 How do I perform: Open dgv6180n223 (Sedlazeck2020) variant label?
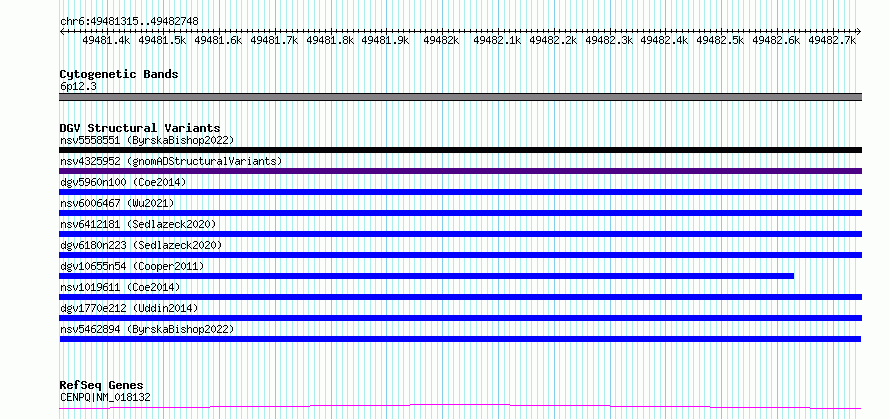pyautogui.click(x=141, y=245)
